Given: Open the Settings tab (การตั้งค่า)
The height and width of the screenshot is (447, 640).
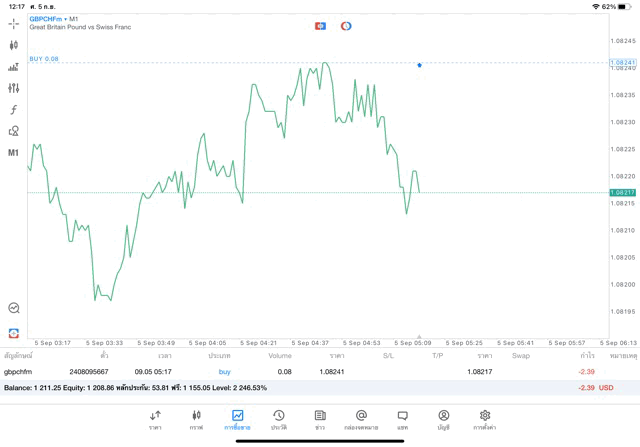Looking at the screenshot, I should (485, 418).
